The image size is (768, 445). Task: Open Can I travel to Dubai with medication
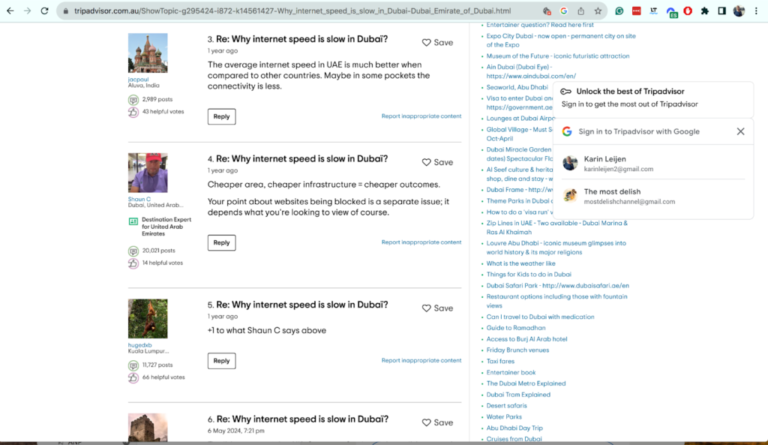coord(540,317)
